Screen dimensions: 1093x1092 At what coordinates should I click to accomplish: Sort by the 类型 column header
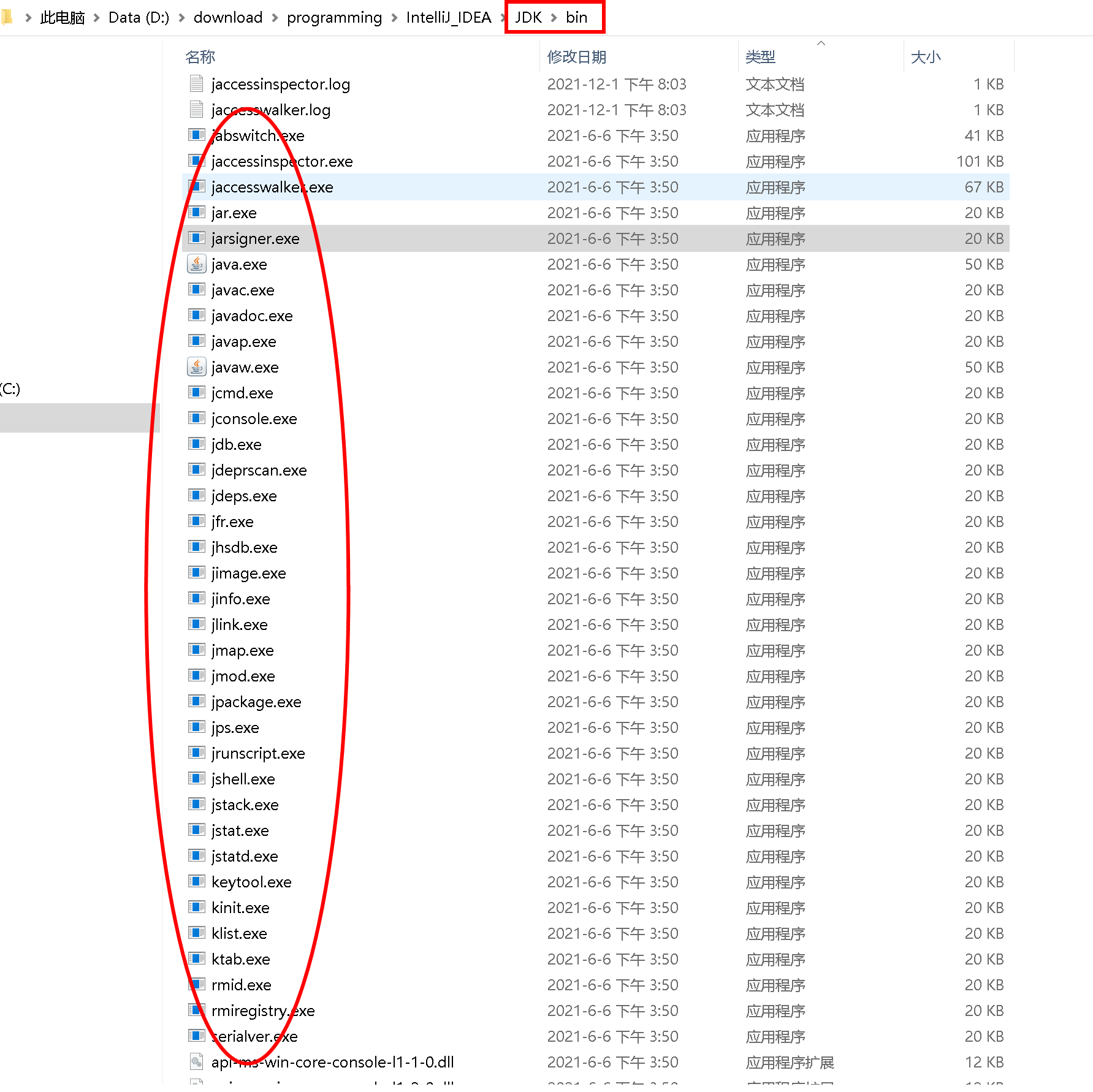761,57
